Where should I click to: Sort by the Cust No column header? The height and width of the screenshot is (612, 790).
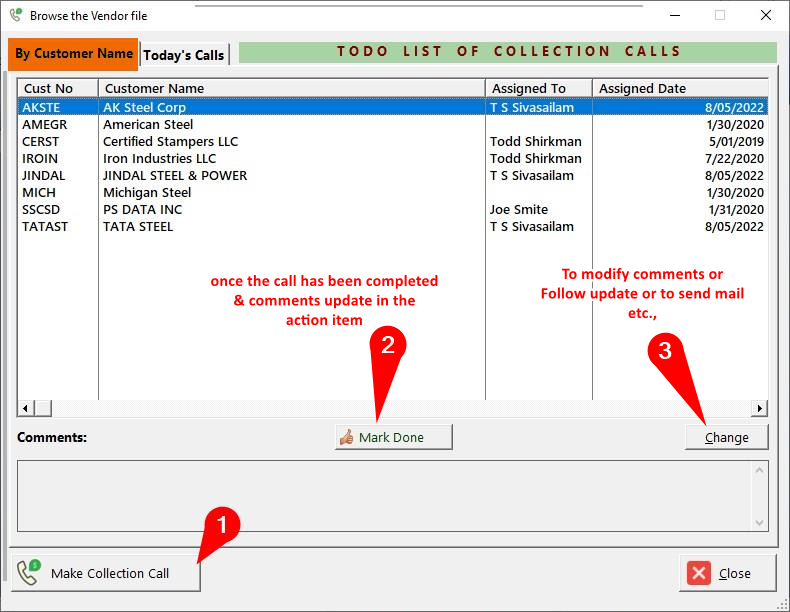click(x=58, y=88)
